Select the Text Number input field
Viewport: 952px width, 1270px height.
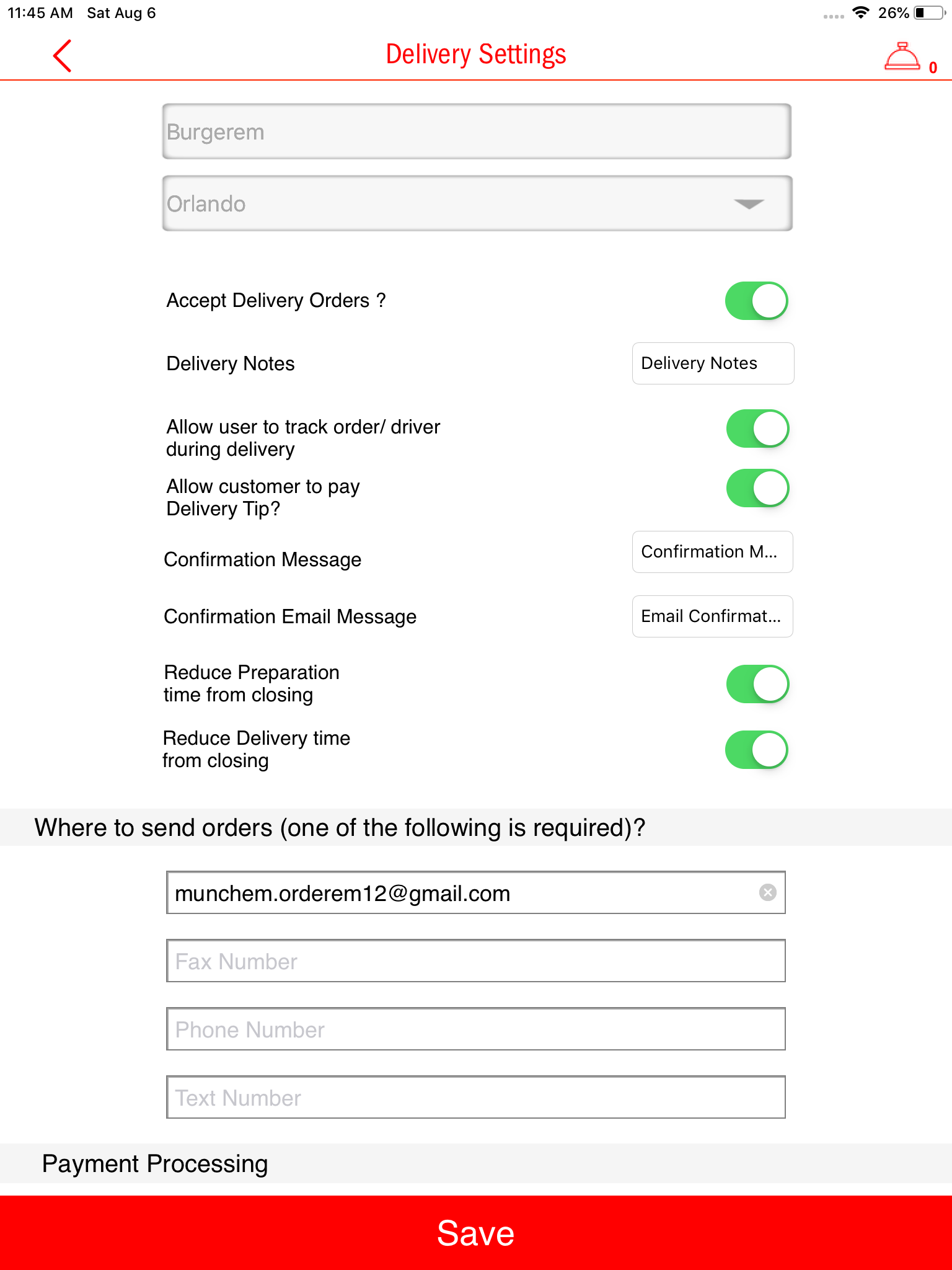pyautogui.click(x=476, y=1098)
